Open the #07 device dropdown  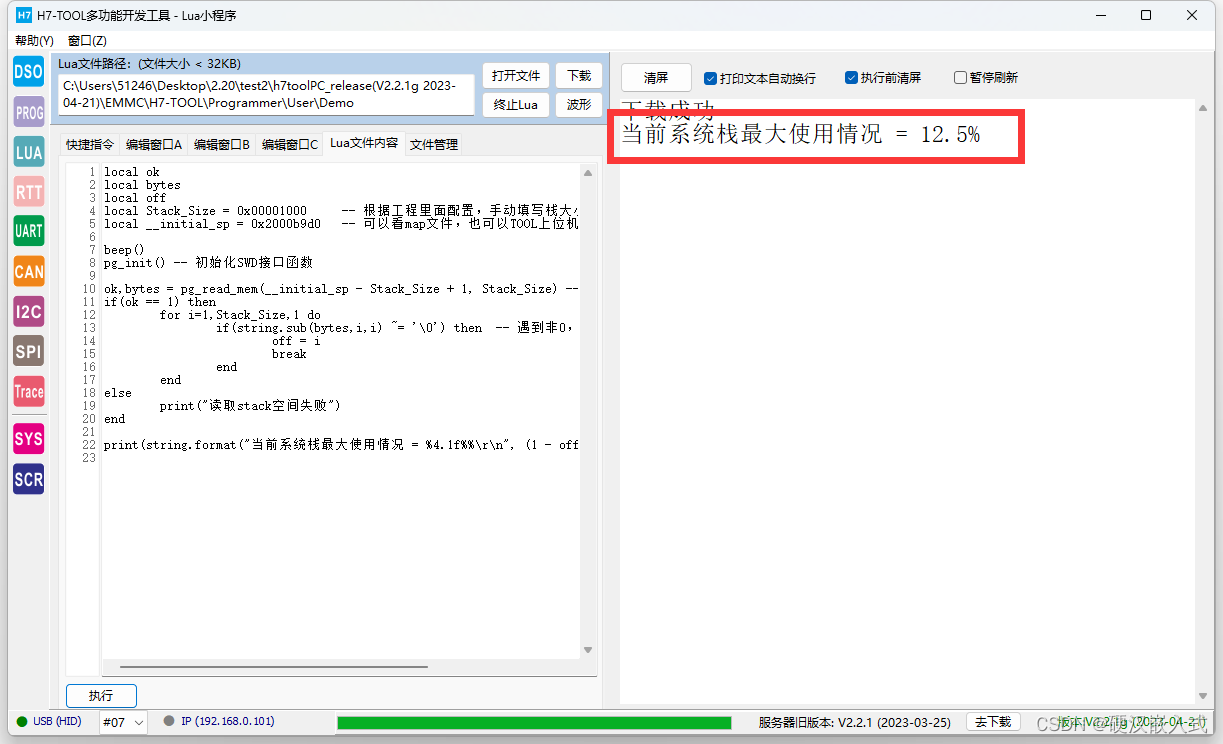pos(124,722)
